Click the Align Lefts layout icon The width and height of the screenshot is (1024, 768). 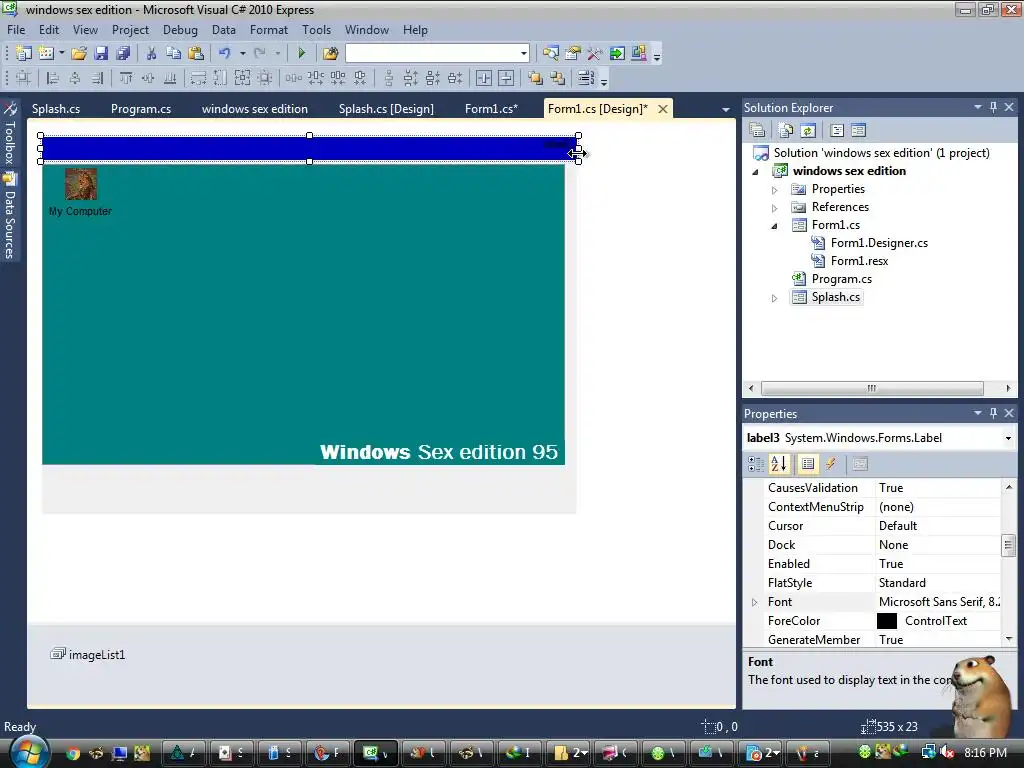53,78
